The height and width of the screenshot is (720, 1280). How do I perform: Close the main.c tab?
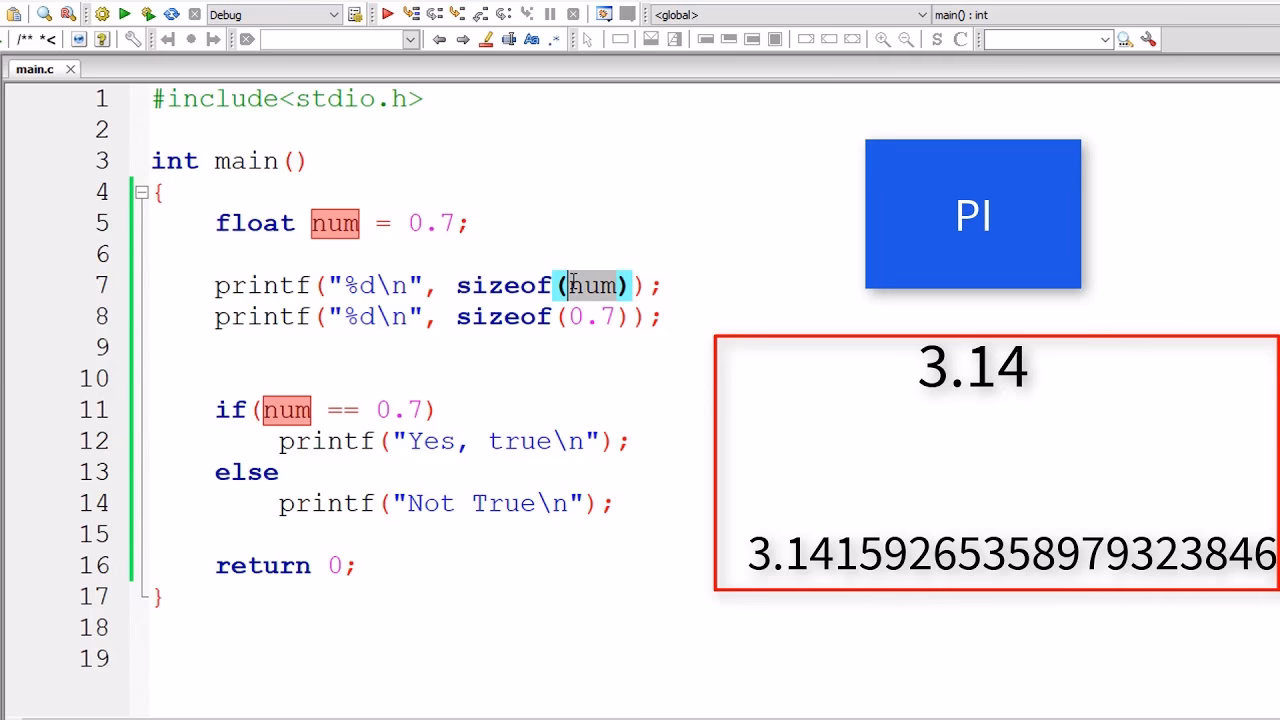pyautogui.click(x=71, y=69)
